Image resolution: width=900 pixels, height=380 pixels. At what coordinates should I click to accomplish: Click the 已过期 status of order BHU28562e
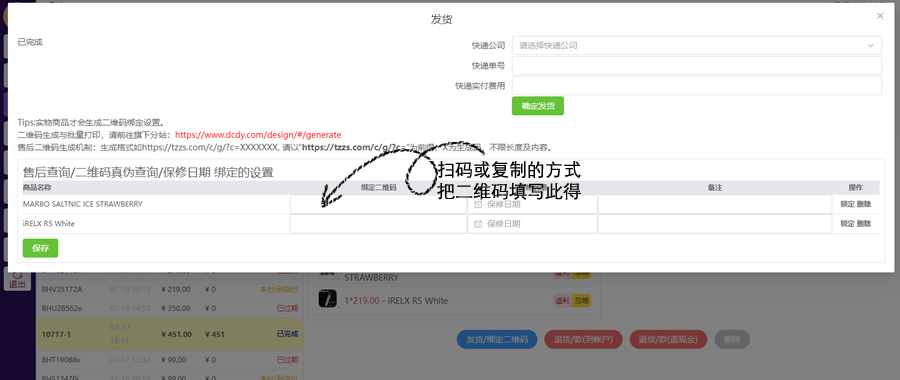[288, 308]
